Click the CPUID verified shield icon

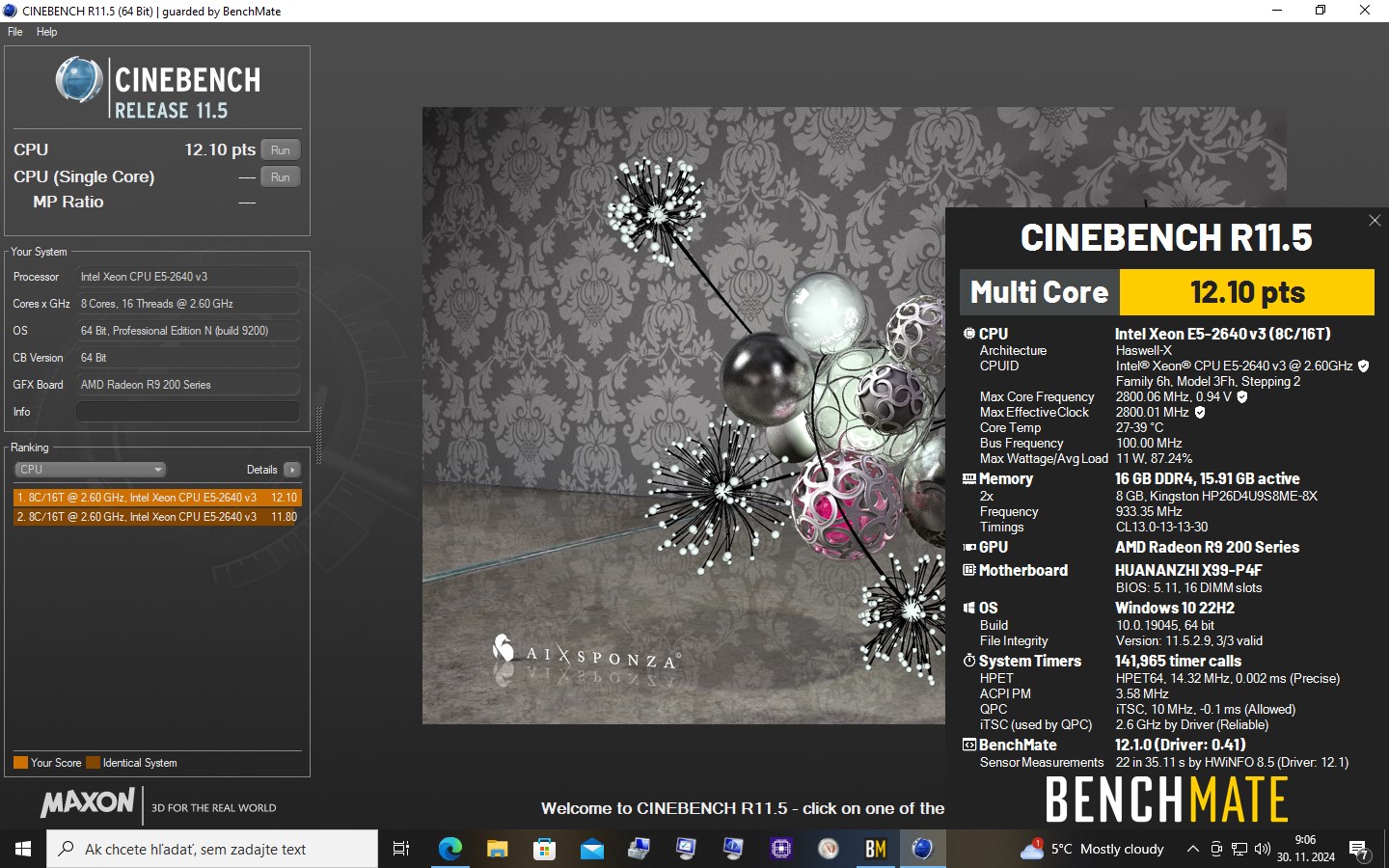click(x=1363, y=366)
